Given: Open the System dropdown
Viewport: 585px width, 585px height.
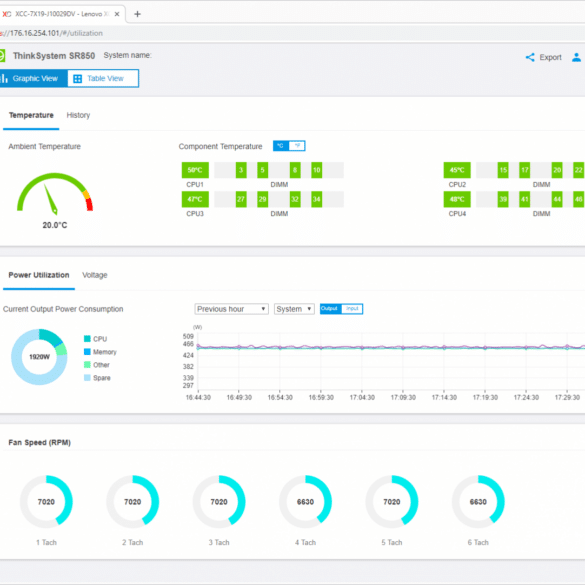Looking at the screenshot, I should pos(294,309).
